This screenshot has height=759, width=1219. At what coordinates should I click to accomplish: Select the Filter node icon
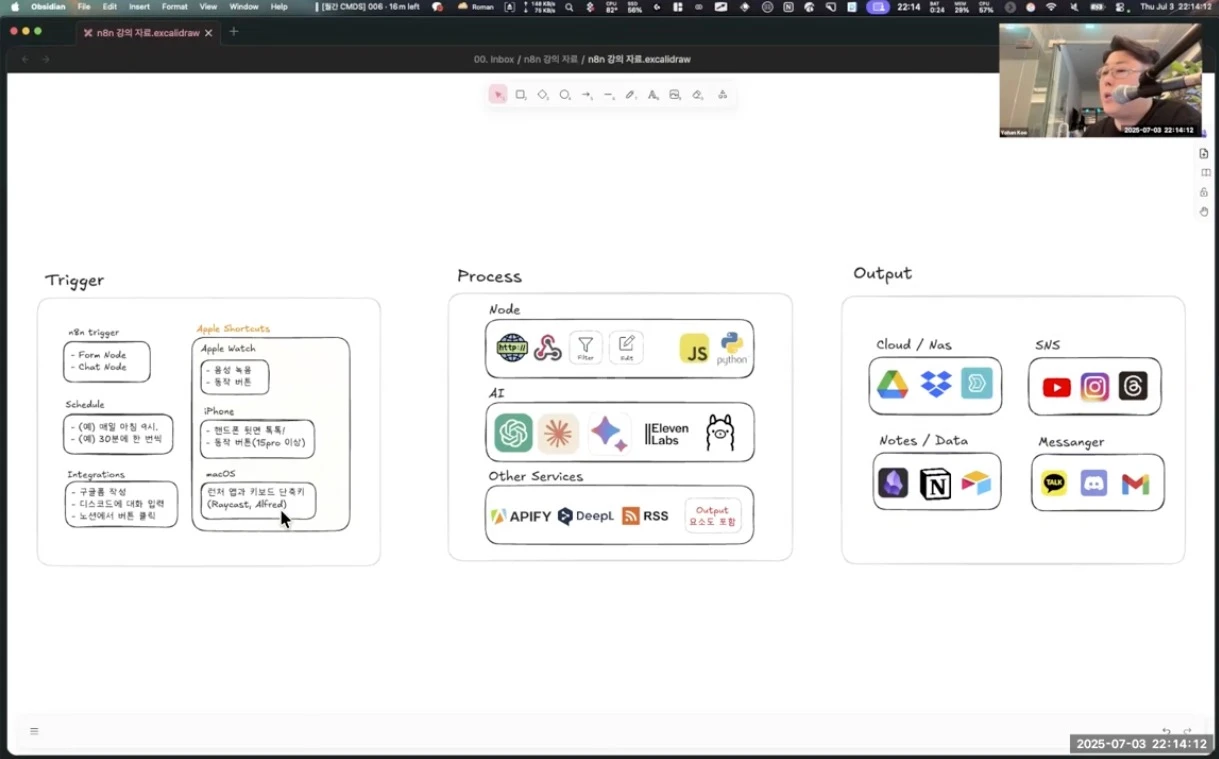point(586,348)
